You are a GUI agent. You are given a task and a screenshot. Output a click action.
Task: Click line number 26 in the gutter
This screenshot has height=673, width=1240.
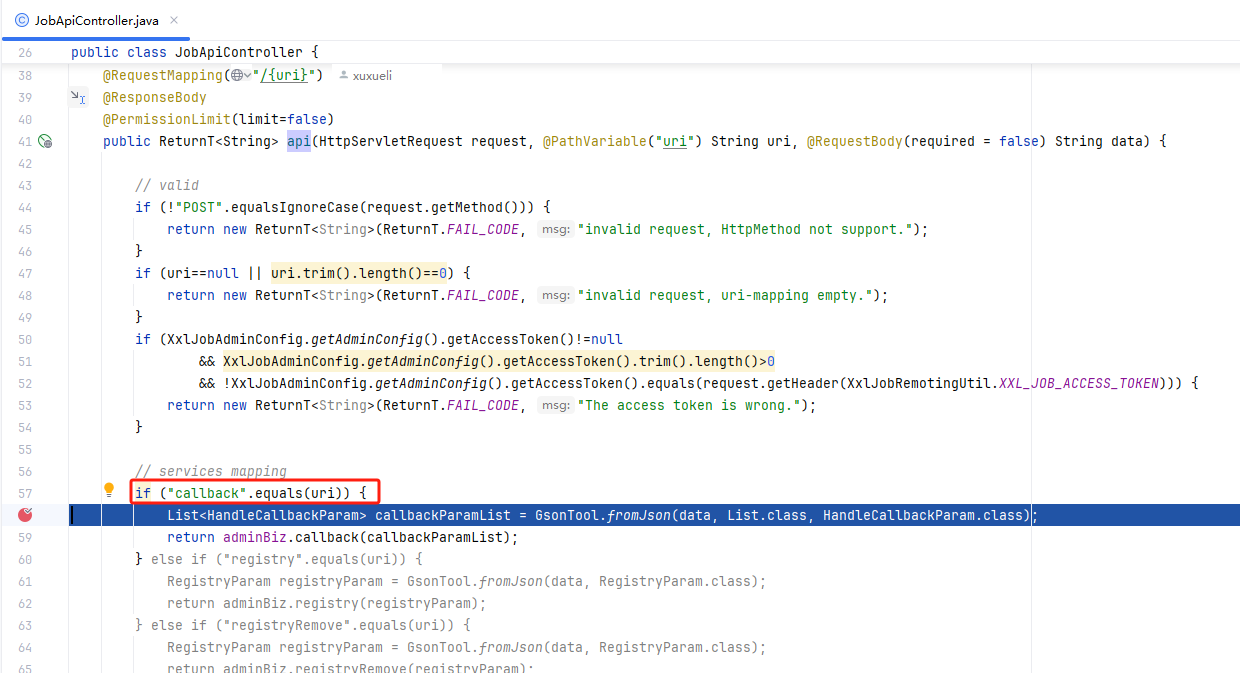25,52
